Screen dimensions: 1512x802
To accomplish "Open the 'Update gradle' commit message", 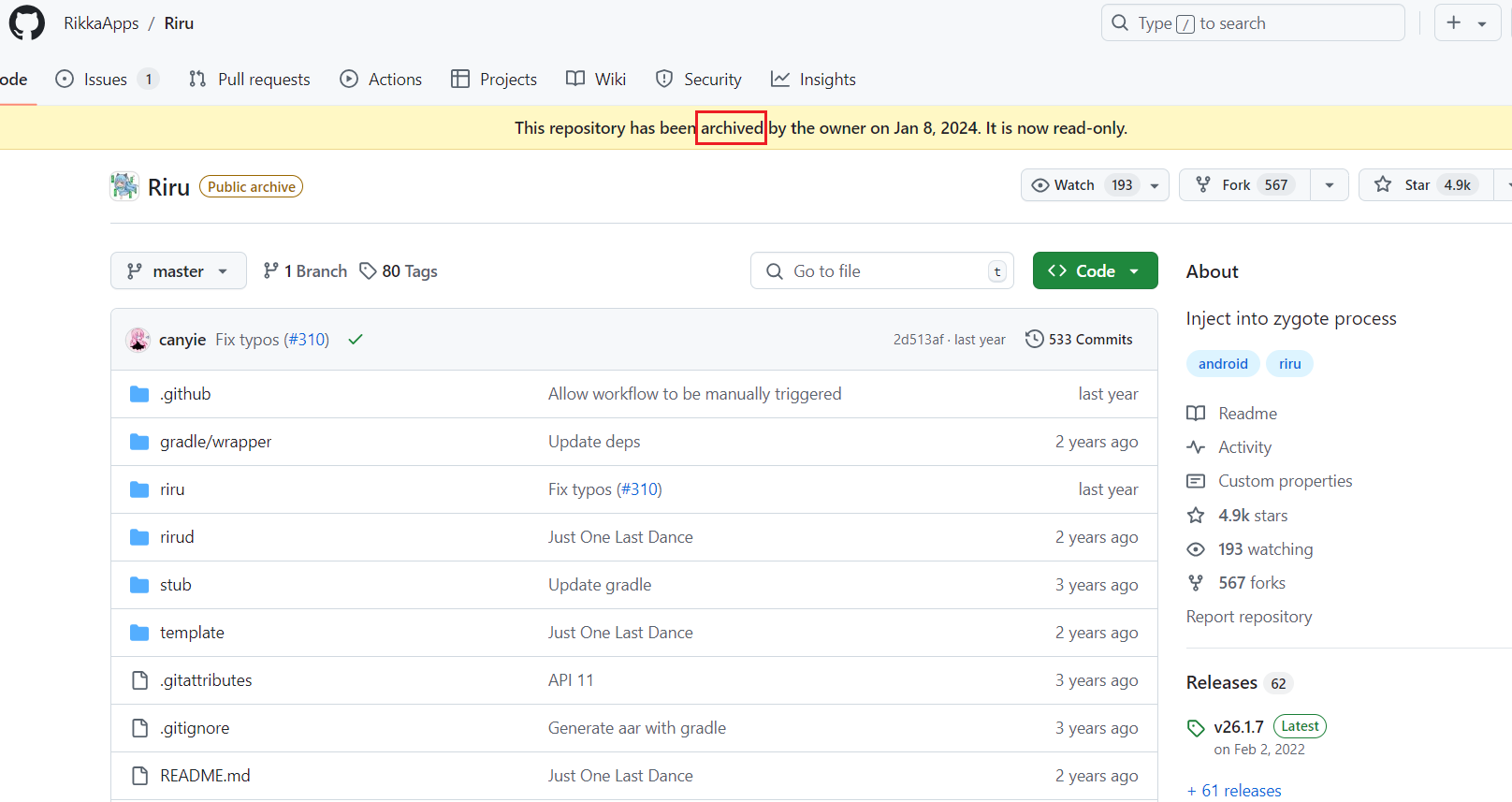I will click(600, 585).
